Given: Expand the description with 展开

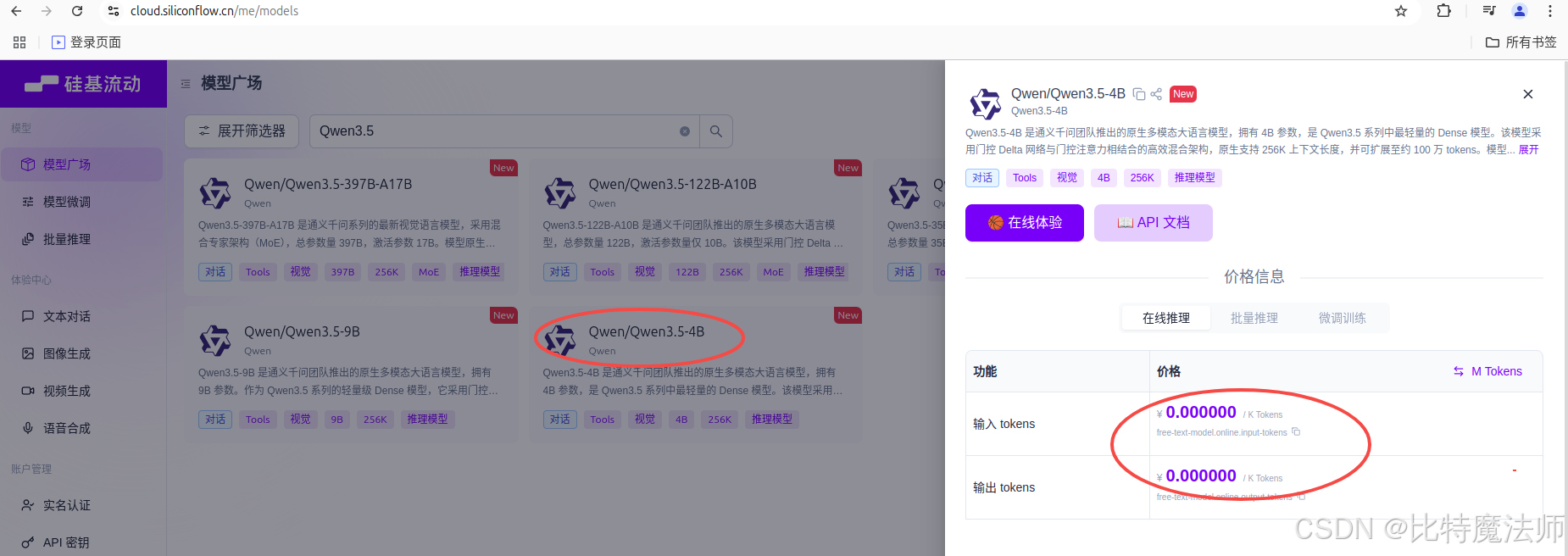Looking at the screenshot, I should [1528, 150].
